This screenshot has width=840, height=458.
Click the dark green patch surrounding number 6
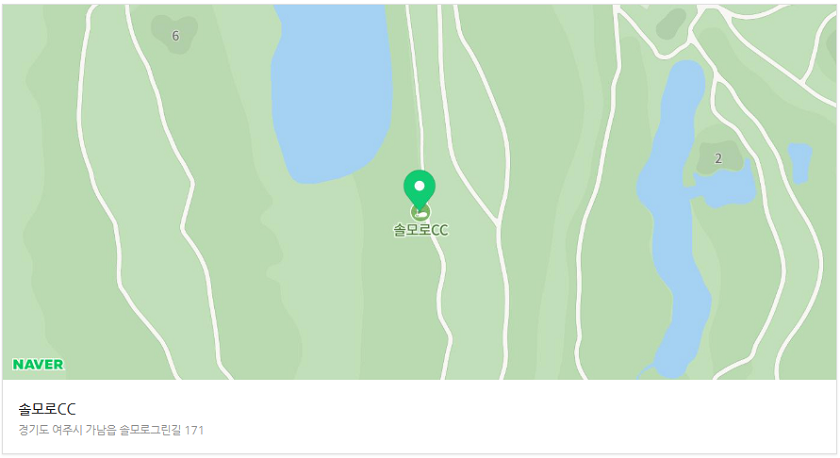pyautogui.click(x=175, y=34)
